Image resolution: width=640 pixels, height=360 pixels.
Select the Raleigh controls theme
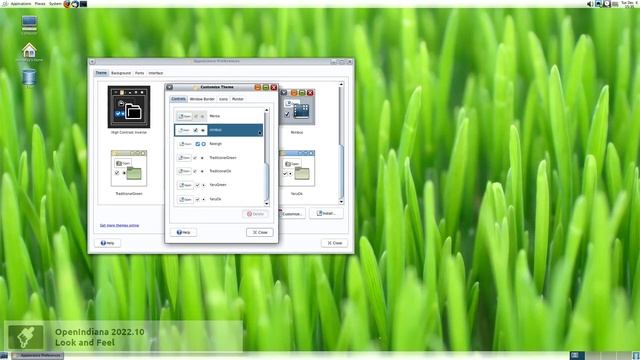[219, 144]
